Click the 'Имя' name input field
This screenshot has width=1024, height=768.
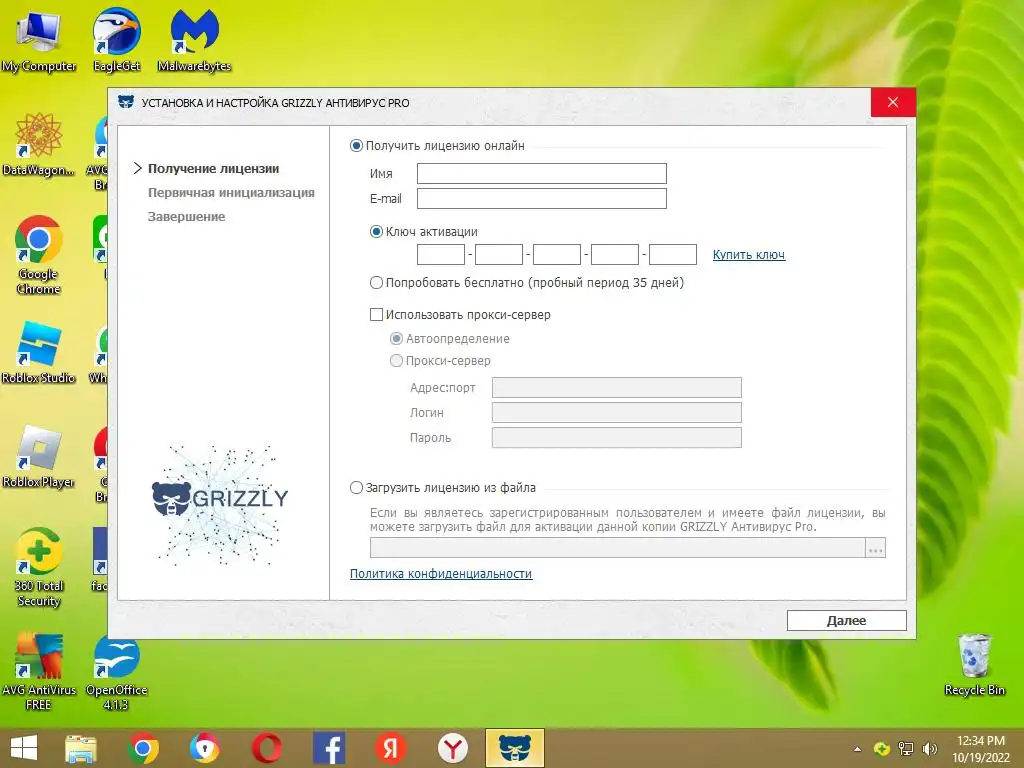click(x=541, y=174)
